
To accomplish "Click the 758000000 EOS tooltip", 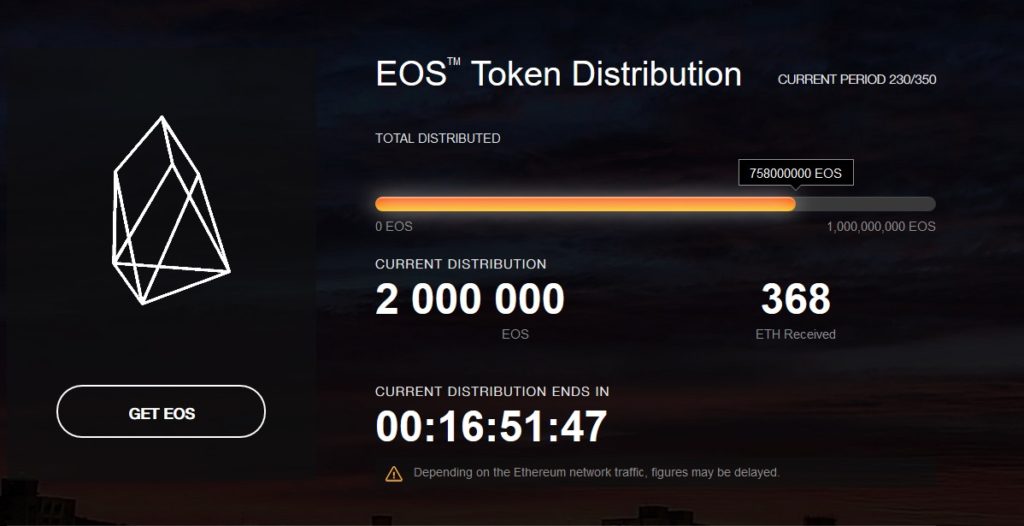I will [795, 173].
